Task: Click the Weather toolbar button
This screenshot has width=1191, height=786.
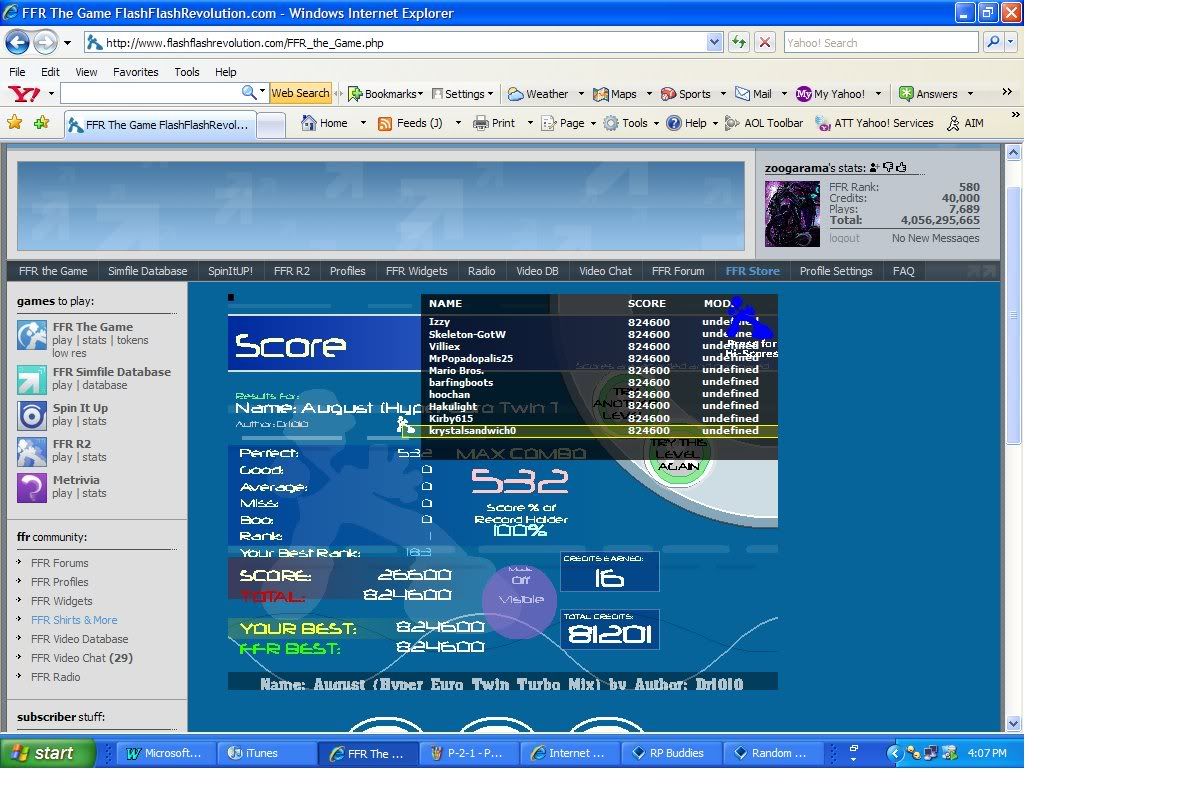Action: pyautogui.click(x=538, y=93)
